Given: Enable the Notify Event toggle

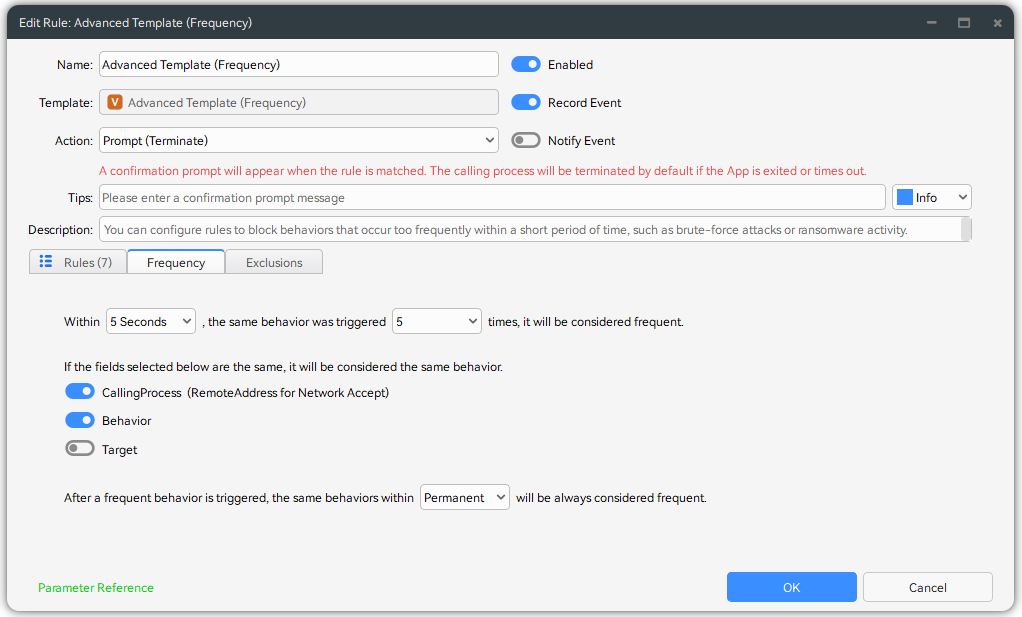Looking at the screenshot, I should click(x=526, y=141).
